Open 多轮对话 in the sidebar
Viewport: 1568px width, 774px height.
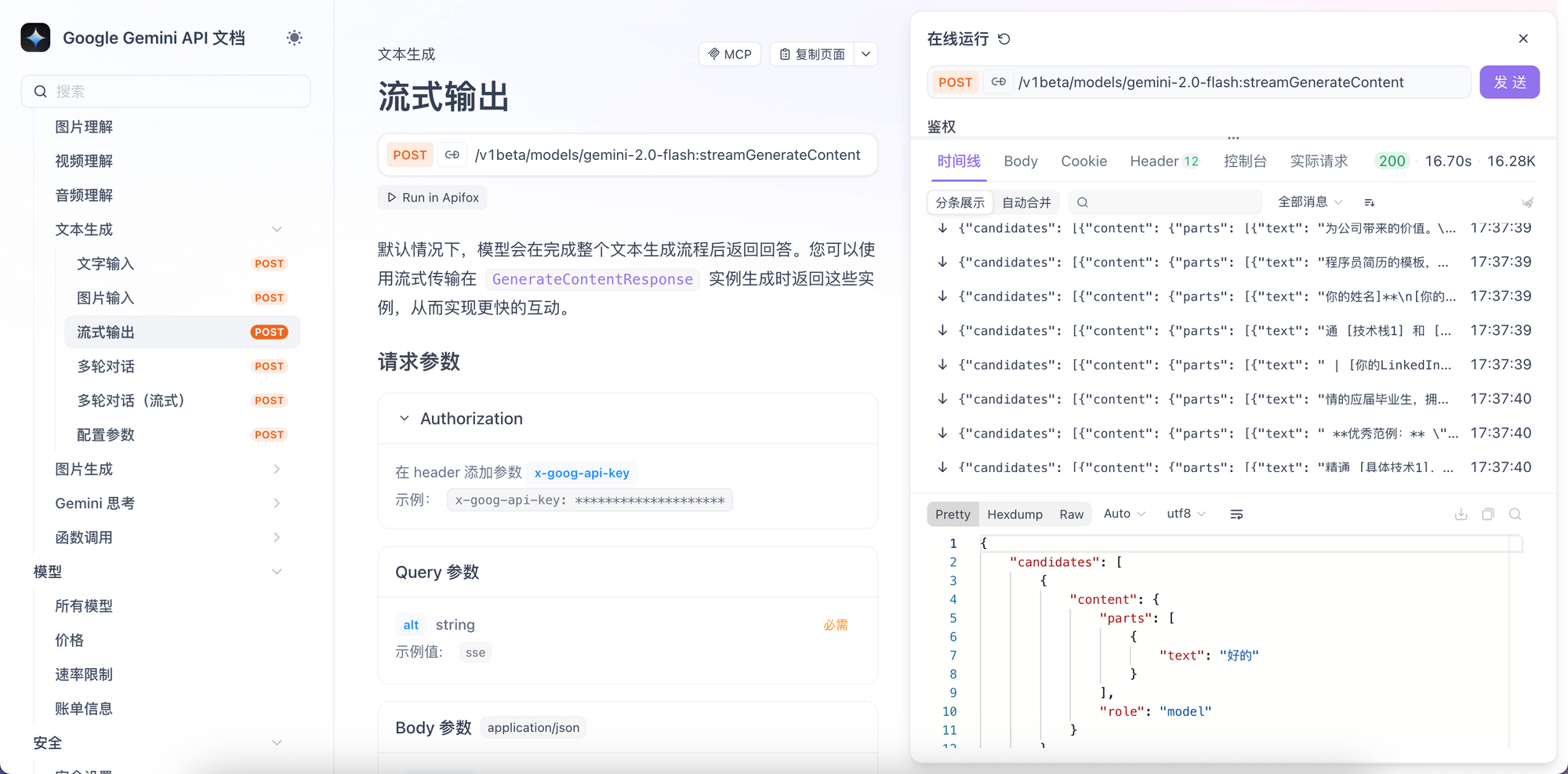(x=106, y=366)
